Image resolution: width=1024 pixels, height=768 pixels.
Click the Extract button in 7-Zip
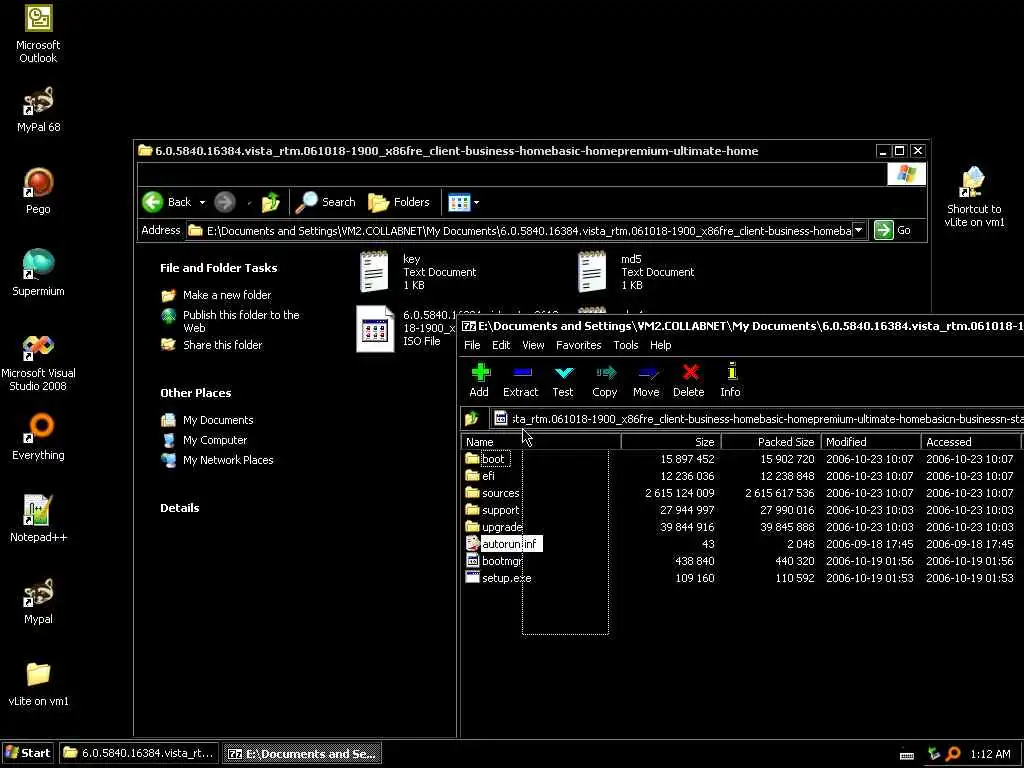pyautogui.click(x=520, y=381)
